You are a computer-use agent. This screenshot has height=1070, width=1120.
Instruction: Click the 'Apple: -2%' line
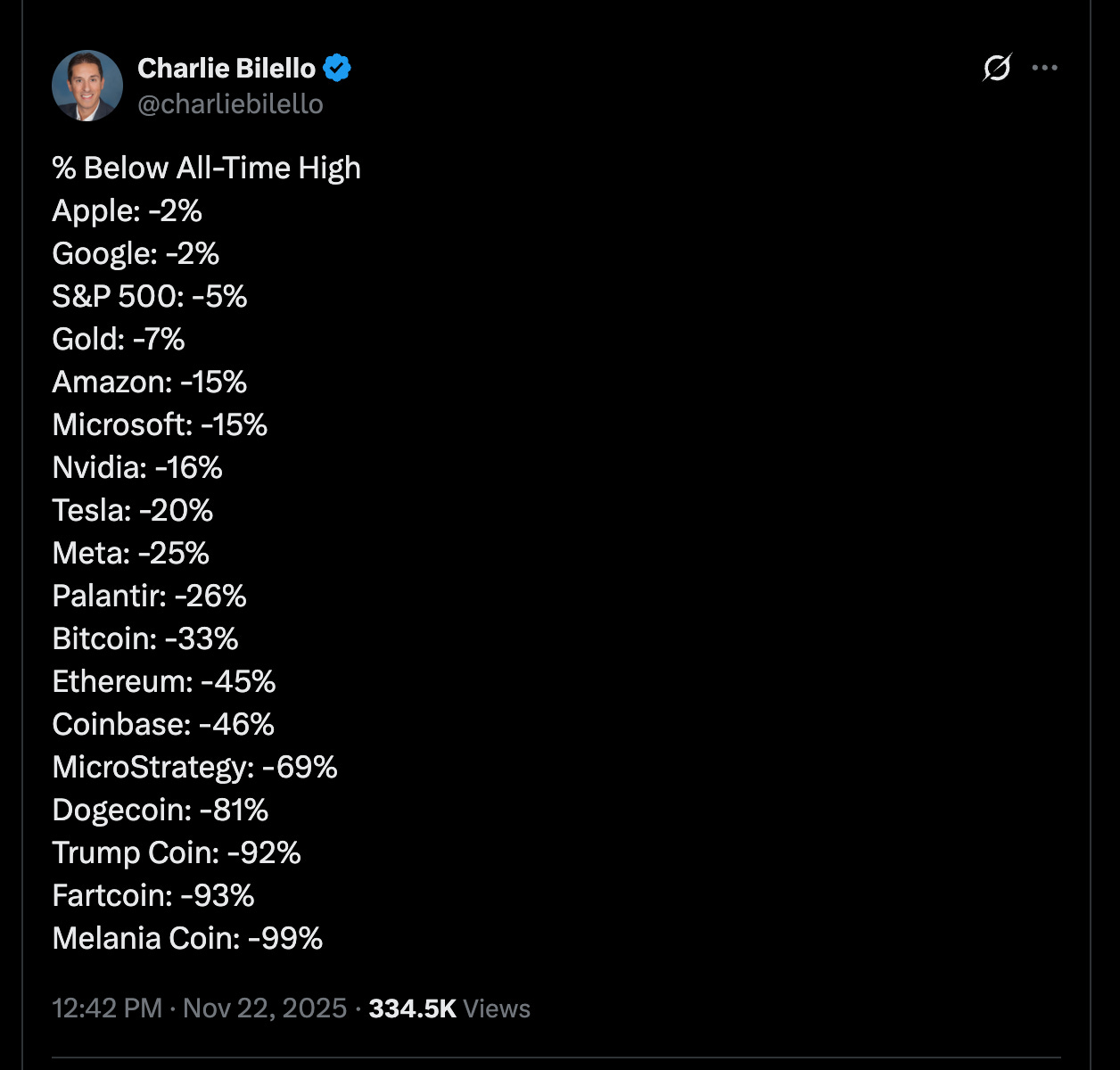point(127,210)
